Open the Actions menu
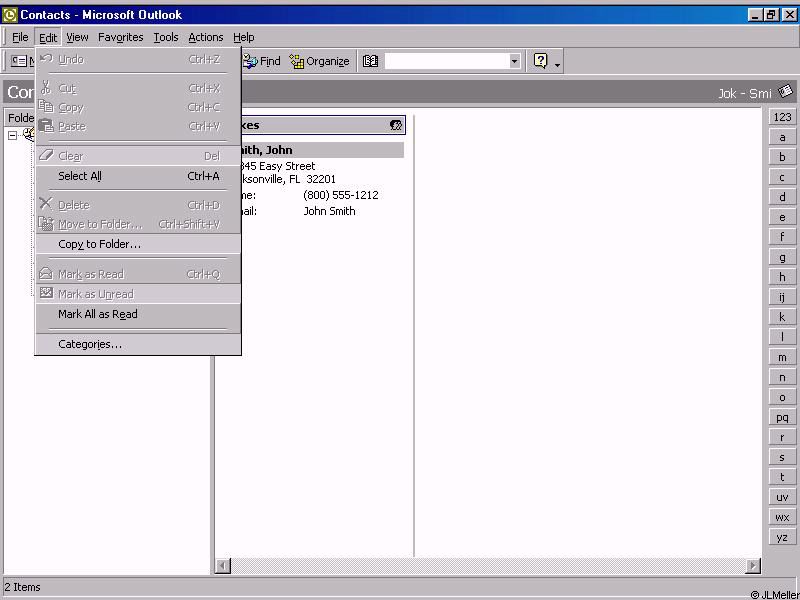This screenshot has width=800, height=600. tap(206, 37)
